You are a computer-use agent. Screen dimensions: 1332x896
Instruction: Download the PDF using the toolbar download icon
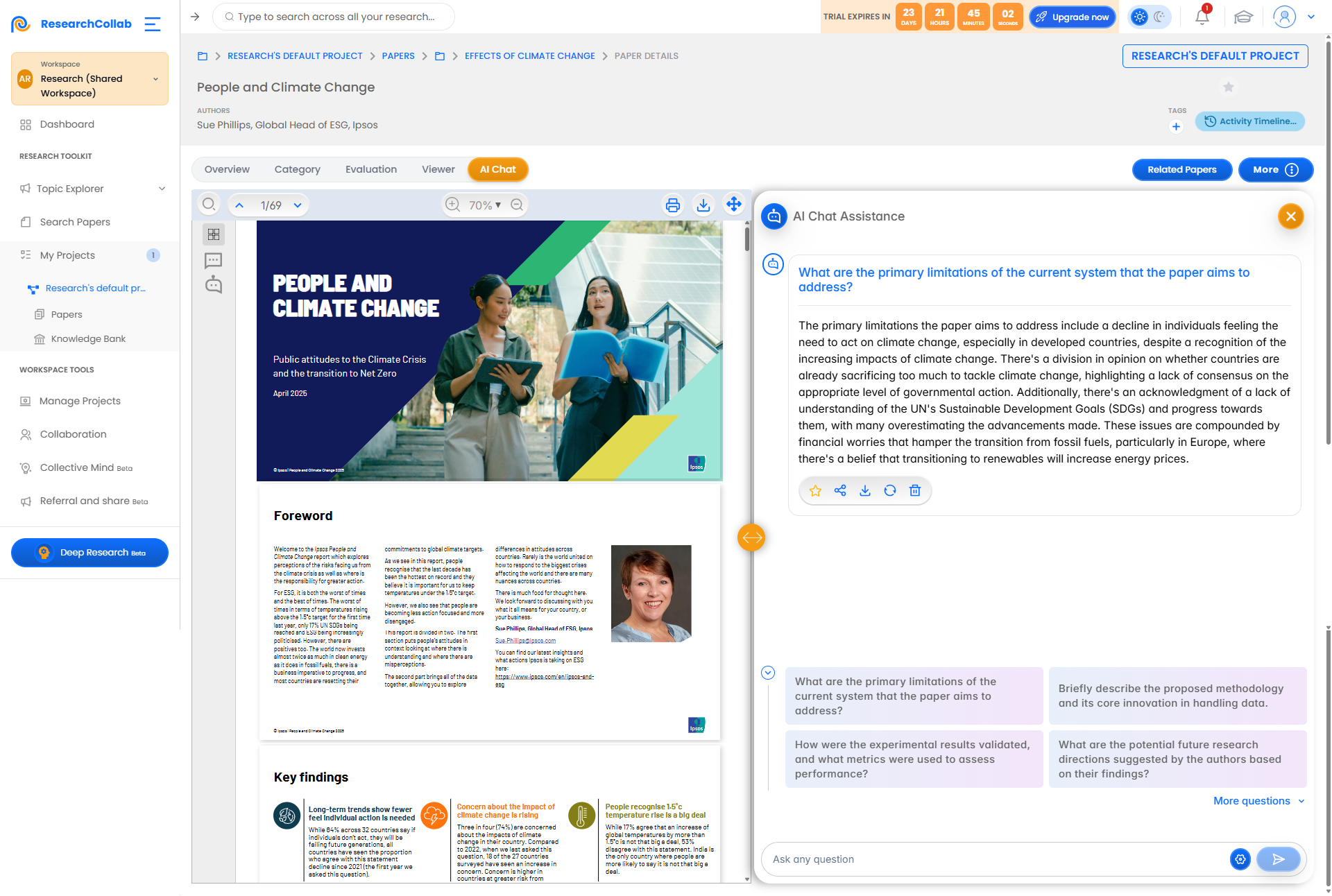tap(703, 205)
